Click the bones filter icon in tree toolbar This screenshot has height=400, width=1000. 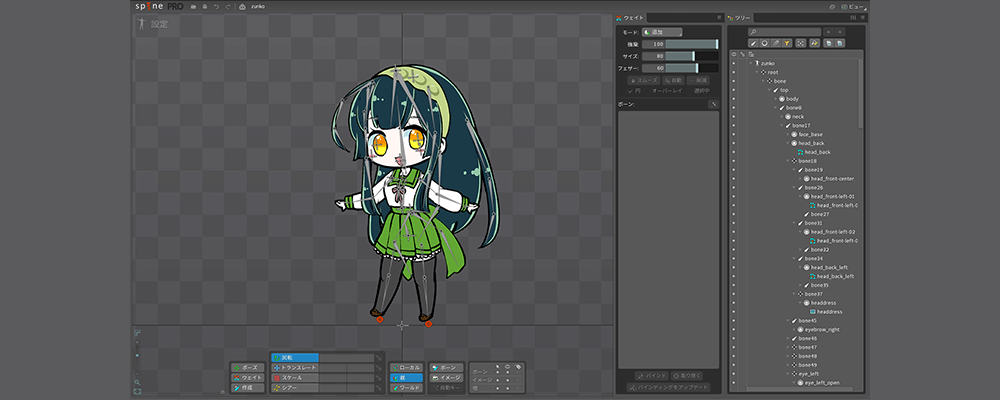753,43
